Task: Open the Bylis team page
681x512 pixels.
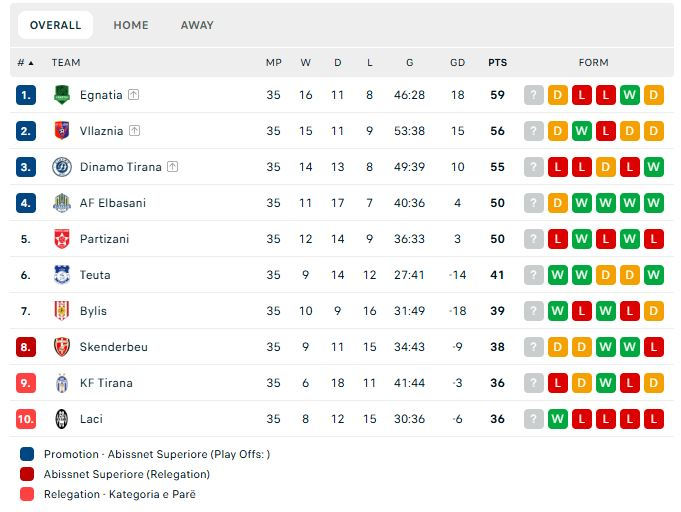Action: (x=93, y=311)
